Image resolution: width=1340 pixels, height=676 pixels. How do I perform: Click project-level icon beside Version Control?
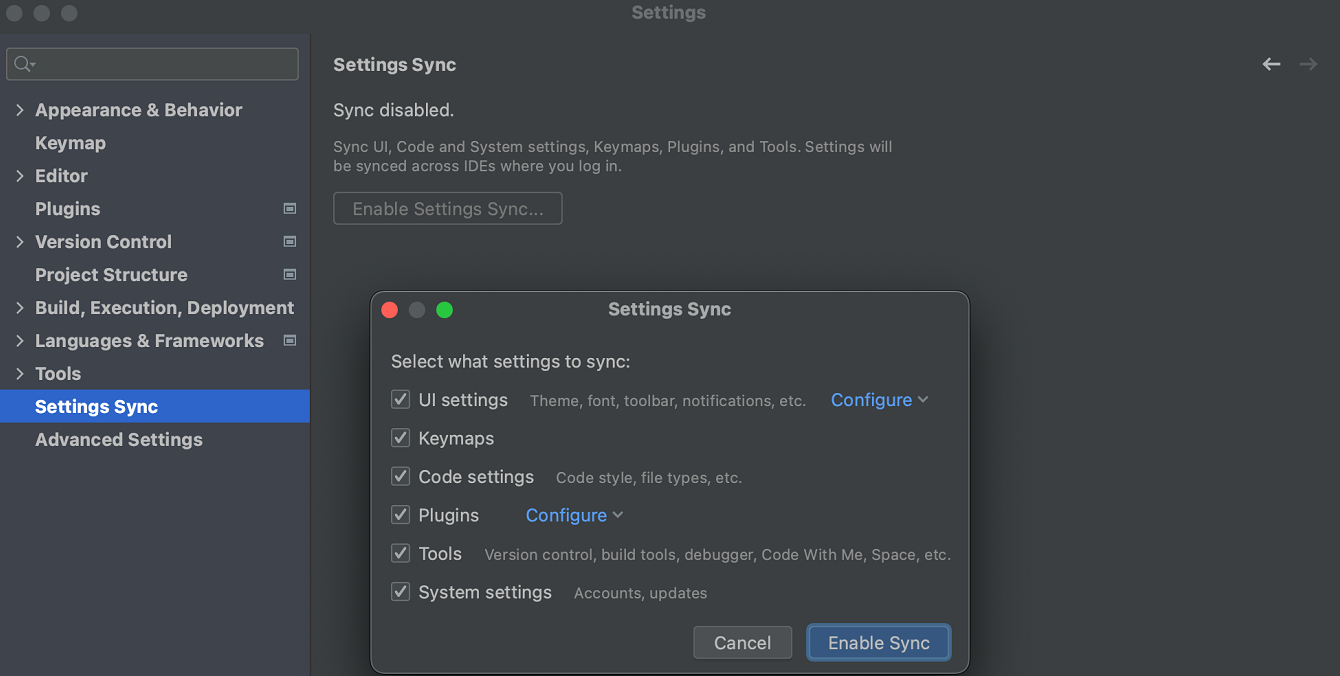click(290, 242)
